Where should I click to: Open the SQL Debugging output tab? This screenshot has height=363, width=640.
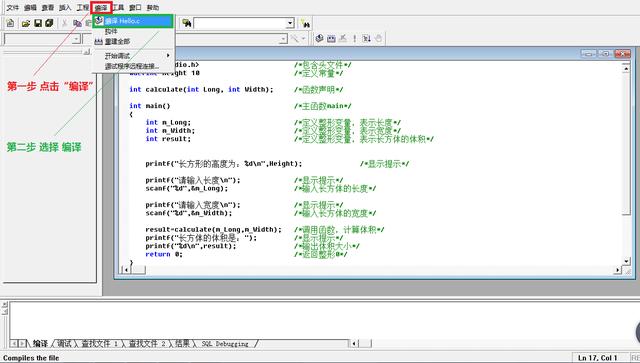pyautogui.click(x=225, y=344)
